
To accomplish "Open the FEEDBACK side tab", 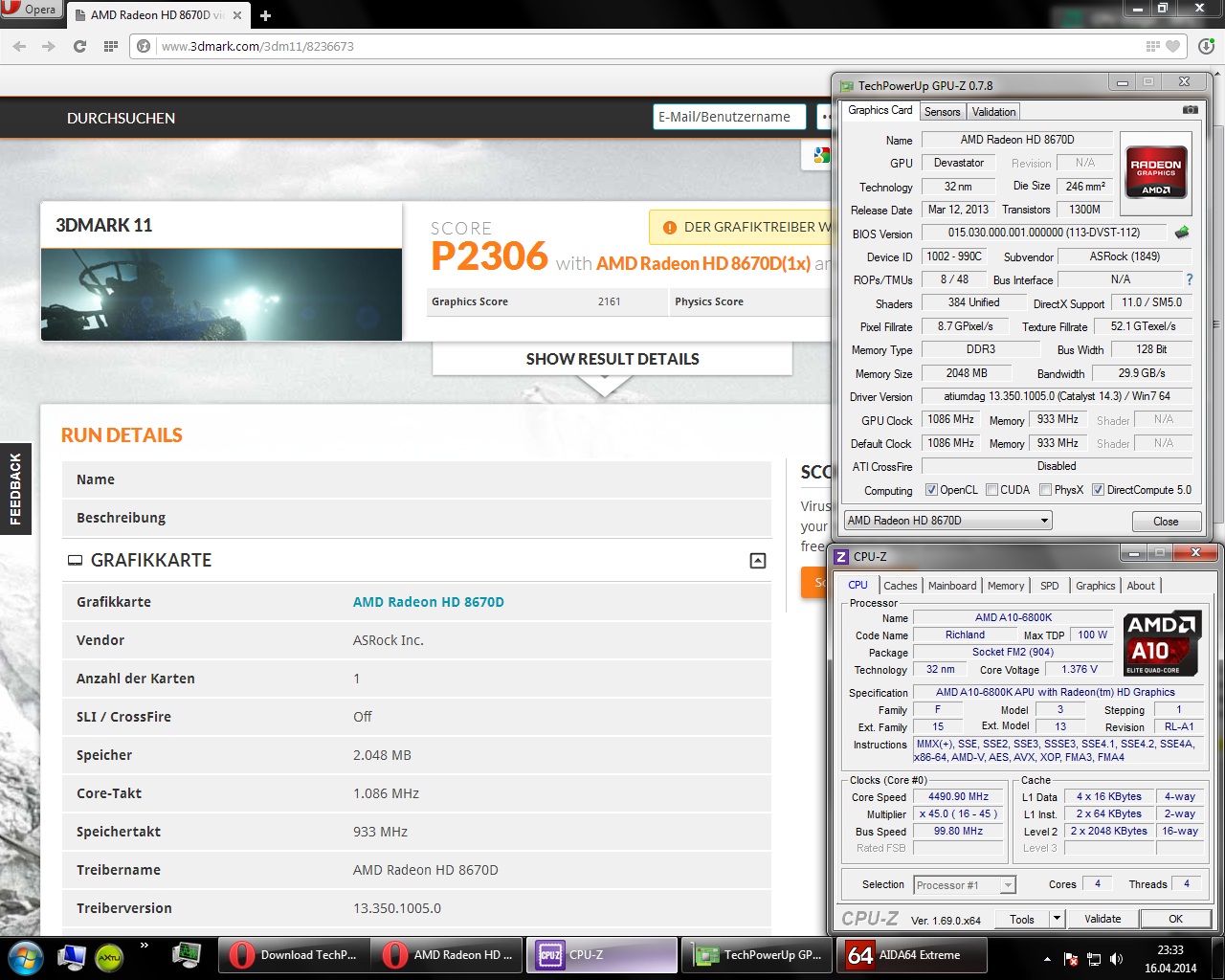I will click(x=15, y=489).
